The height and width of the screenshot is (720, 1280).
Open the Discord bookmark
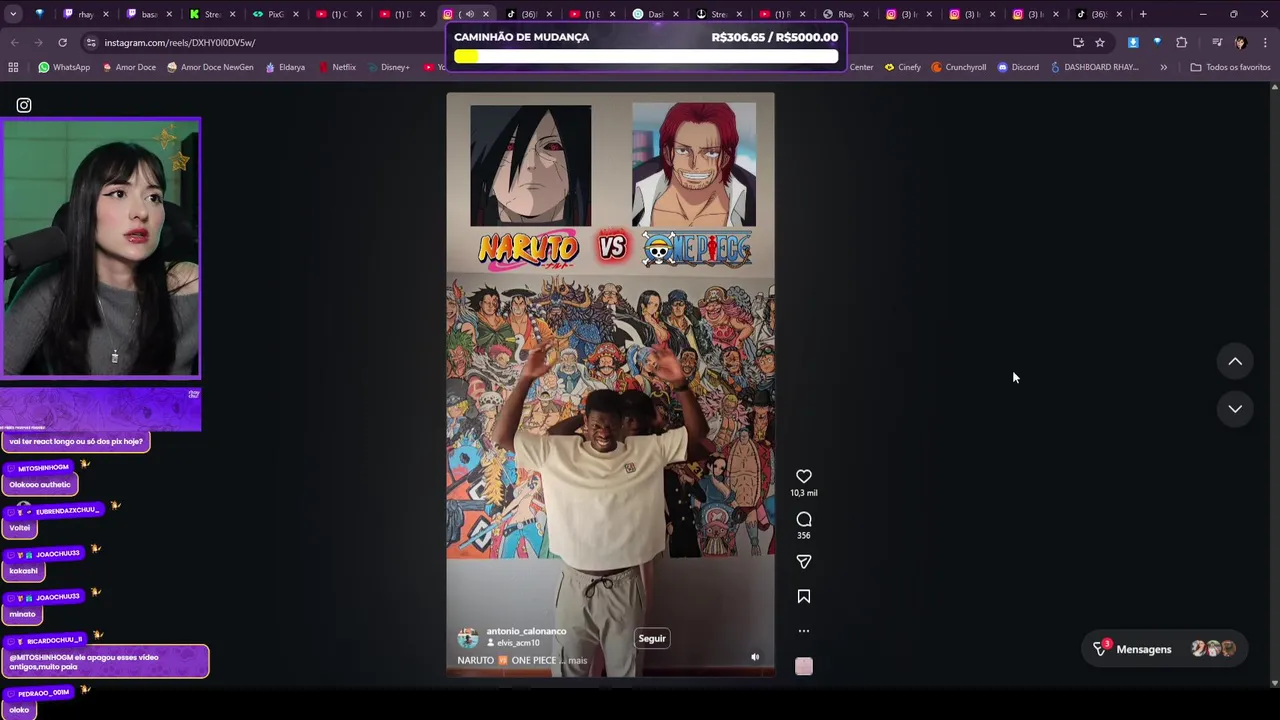click(x=1018, y=67)
